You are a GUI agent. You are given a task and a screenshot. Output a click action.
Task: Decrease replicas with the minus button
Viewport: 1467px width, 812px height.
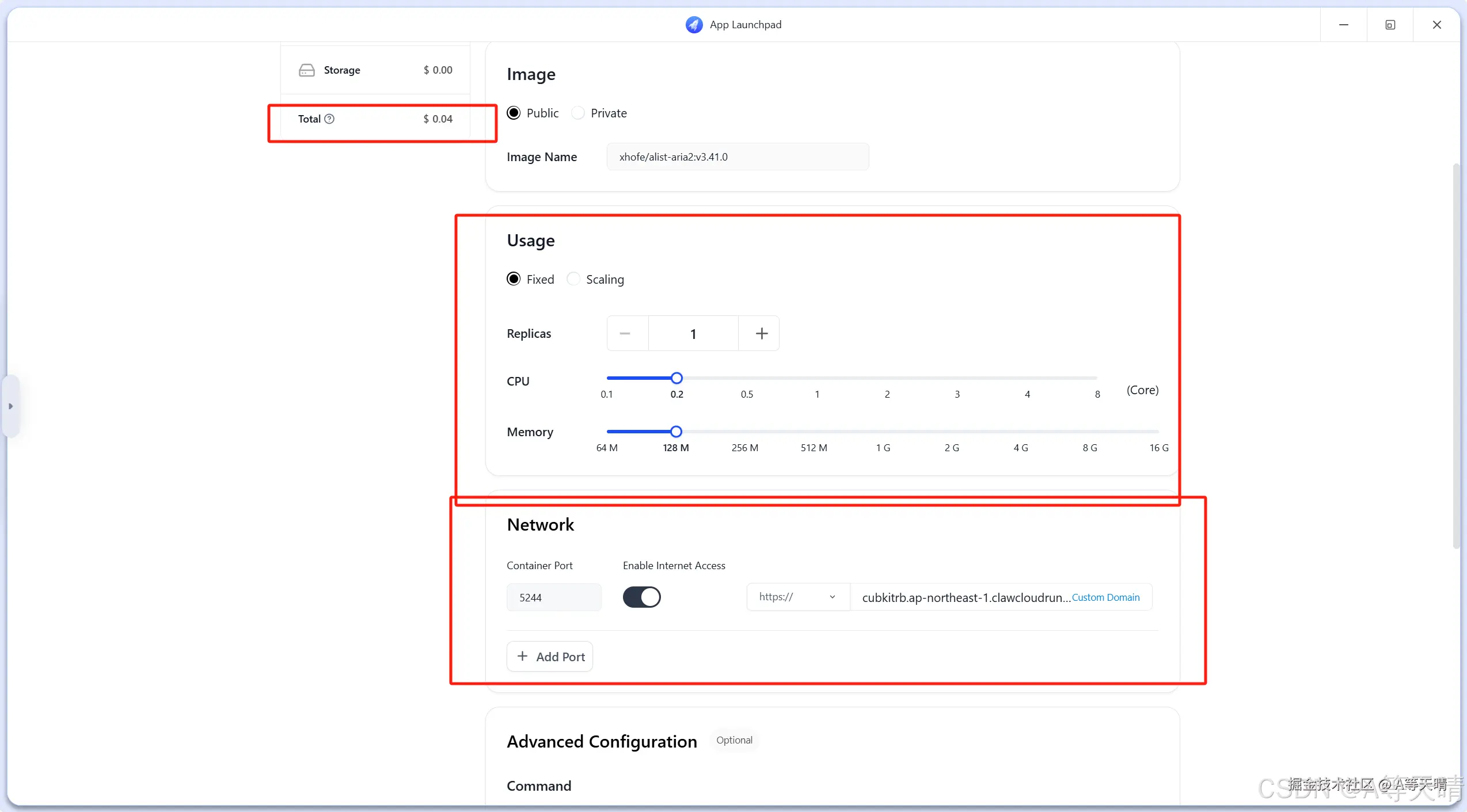click(x=625, y=334)
